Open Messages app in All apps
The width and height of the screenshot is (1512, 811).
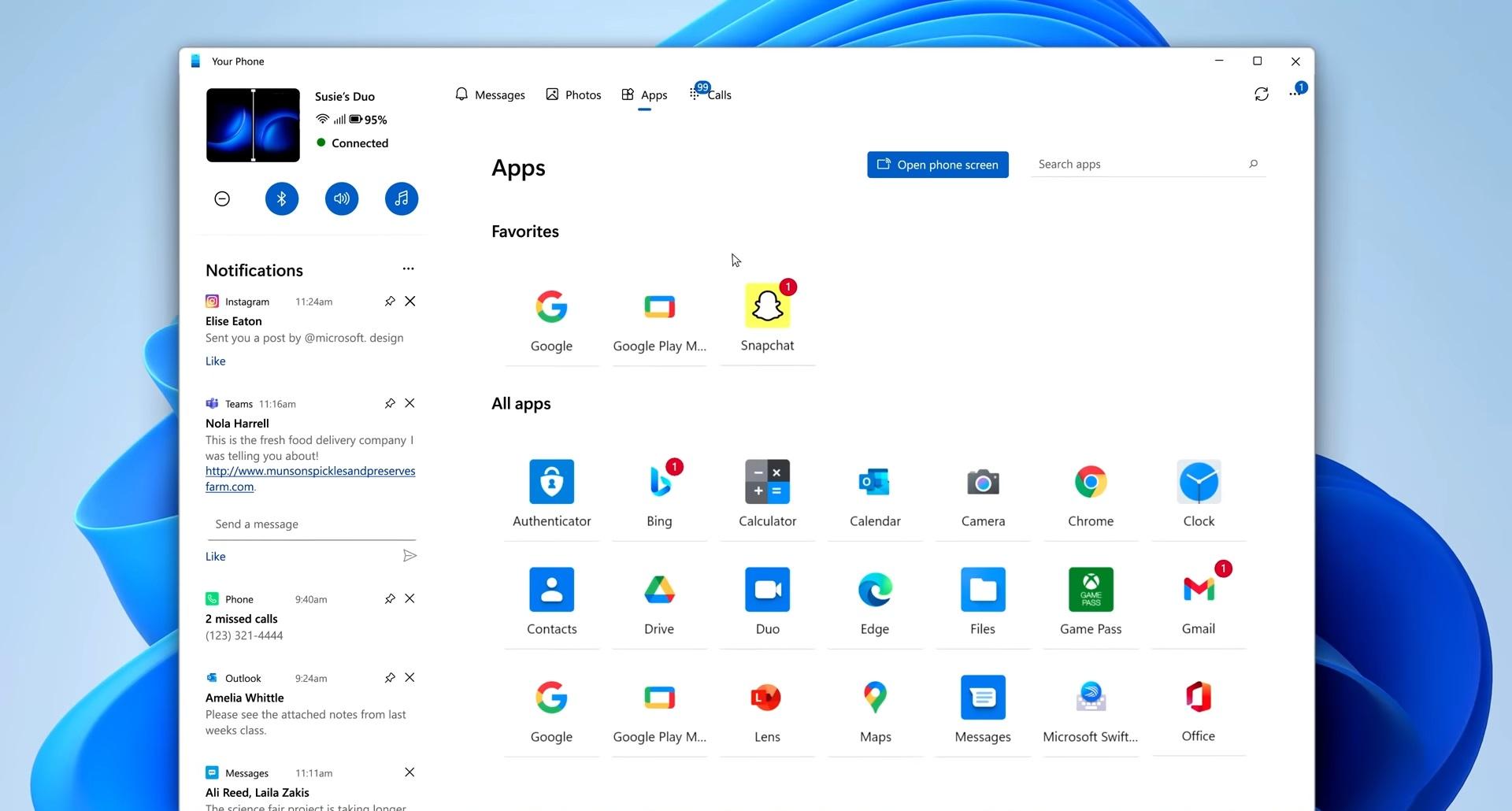983,709
